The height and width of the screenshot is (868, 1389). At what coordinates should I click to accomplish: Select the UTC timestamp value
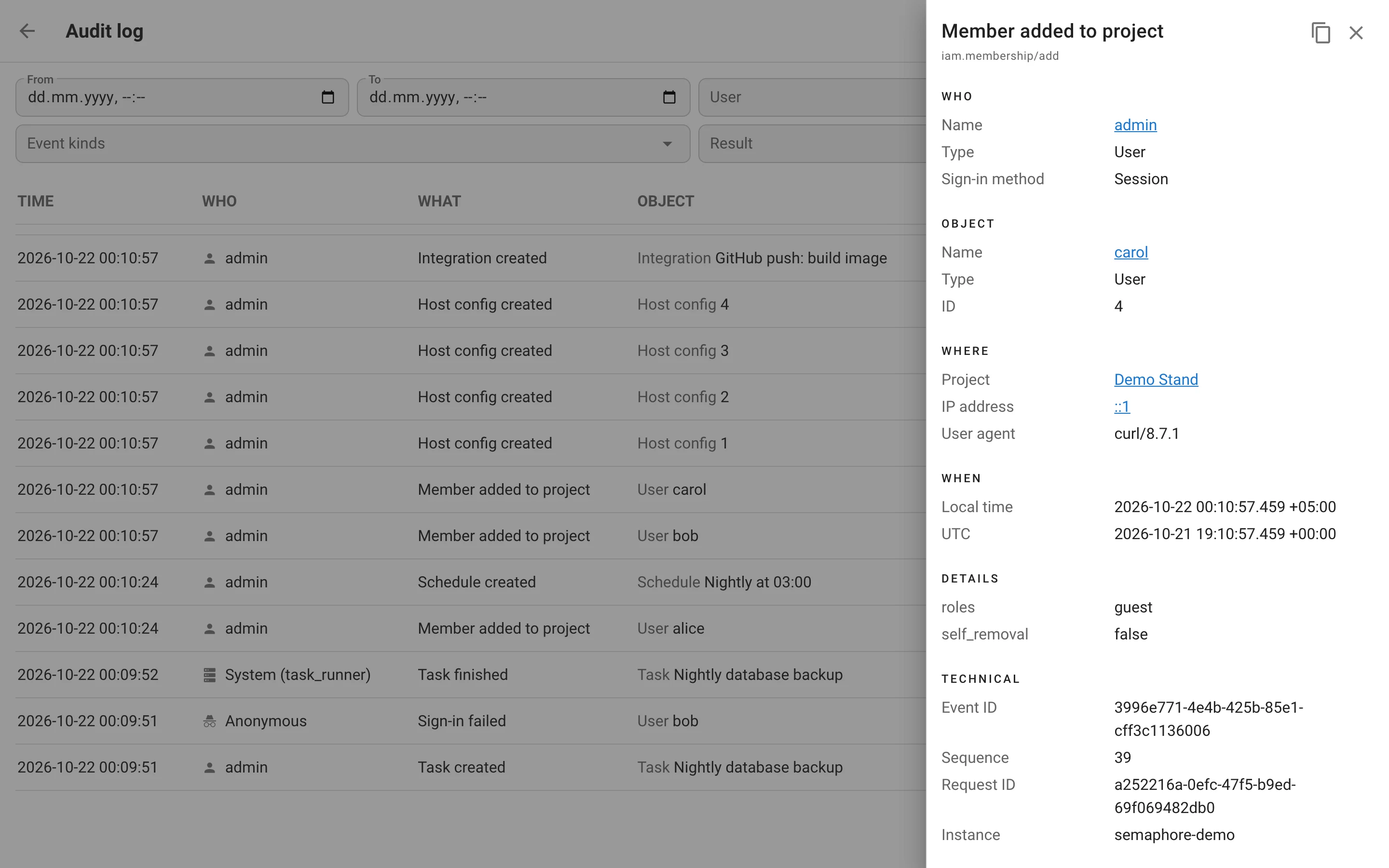[x=1225, y=534]
